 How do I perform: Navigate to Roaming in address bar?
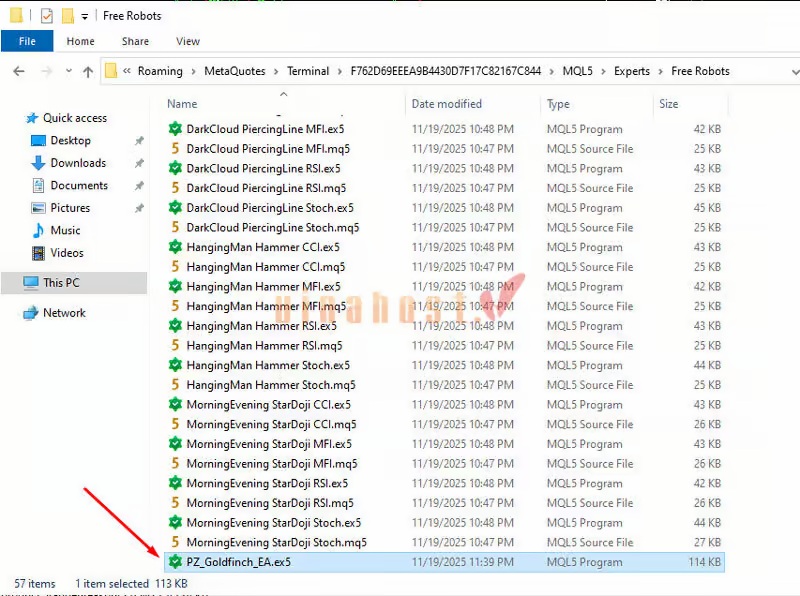[x=160, y=71]
